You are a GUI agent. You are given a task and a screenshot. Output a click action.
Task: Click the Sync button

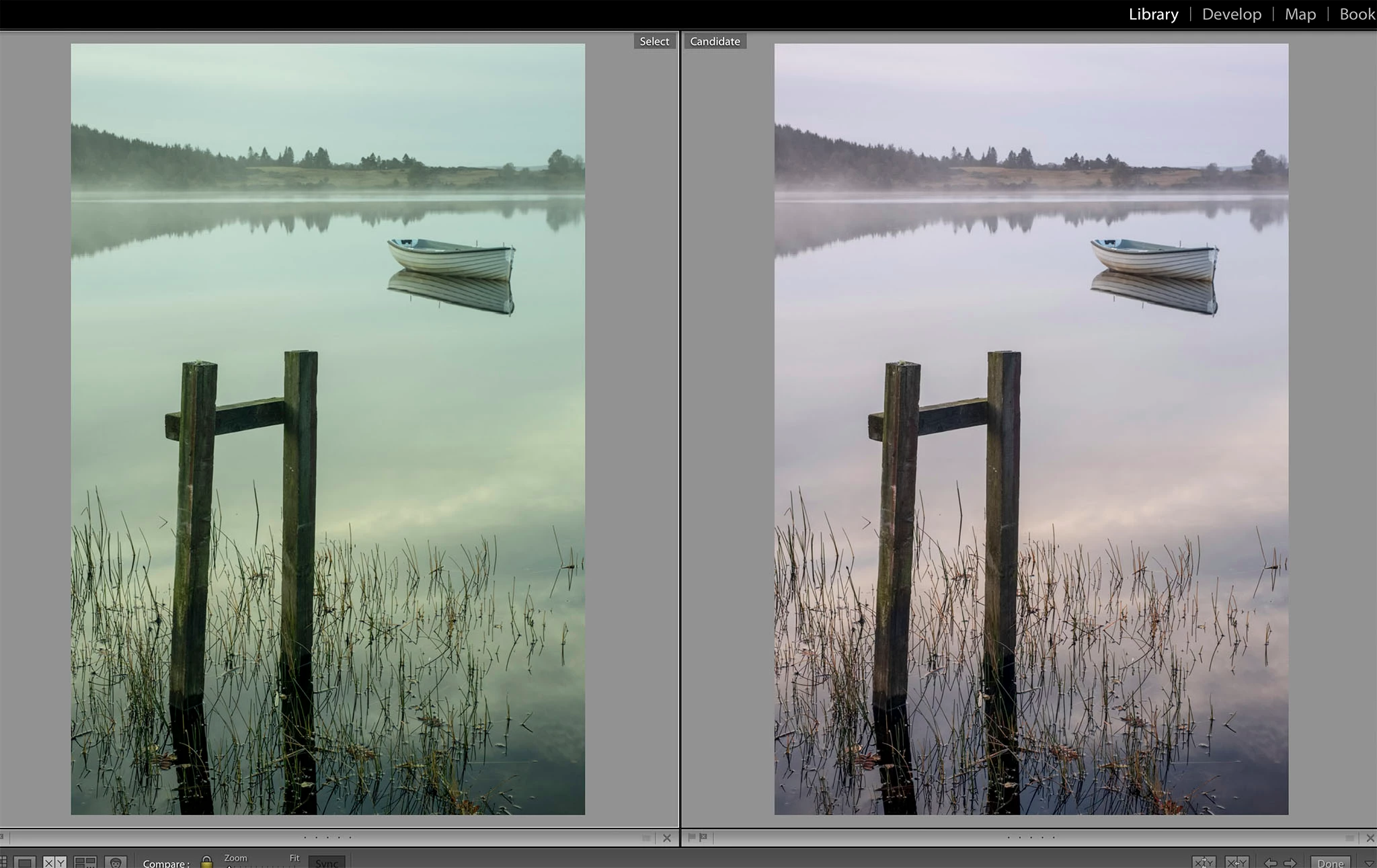pyautogui.click(x=327, y=863)
